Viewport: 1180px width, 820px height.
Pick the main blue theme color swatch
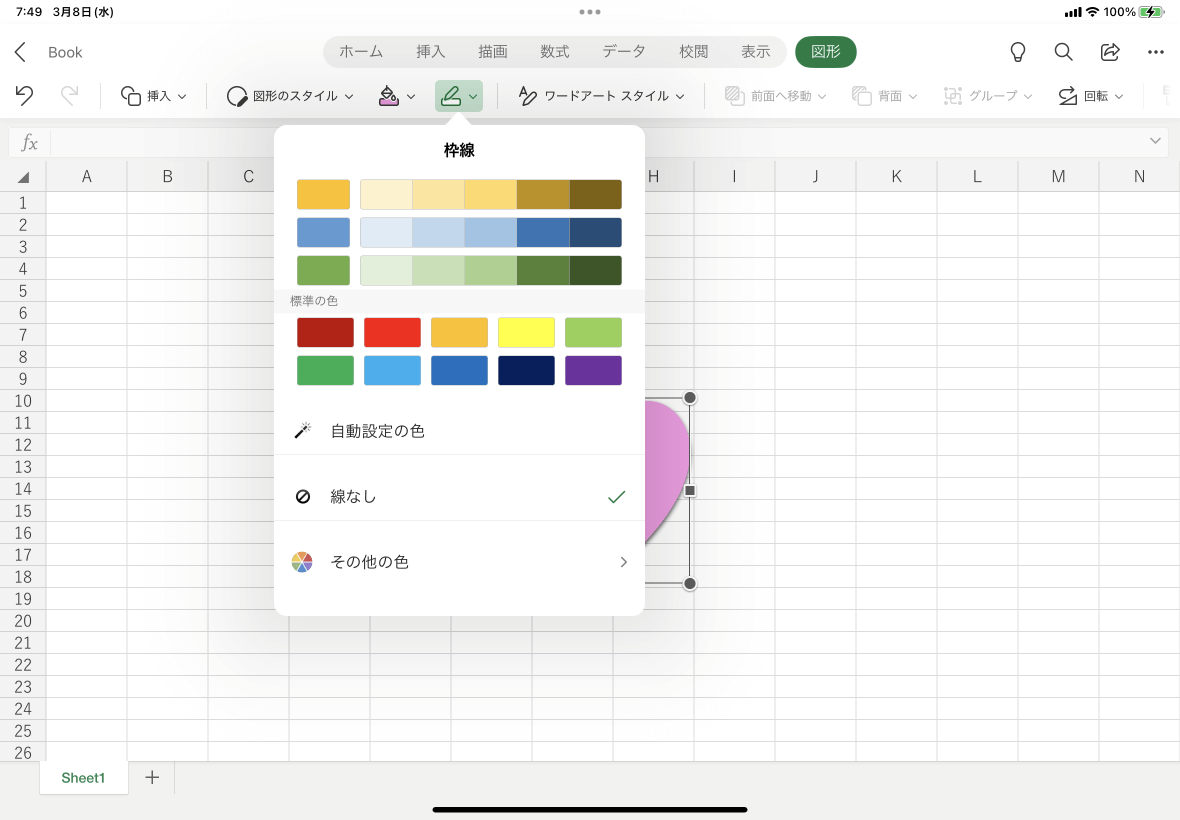coord(324,232)
